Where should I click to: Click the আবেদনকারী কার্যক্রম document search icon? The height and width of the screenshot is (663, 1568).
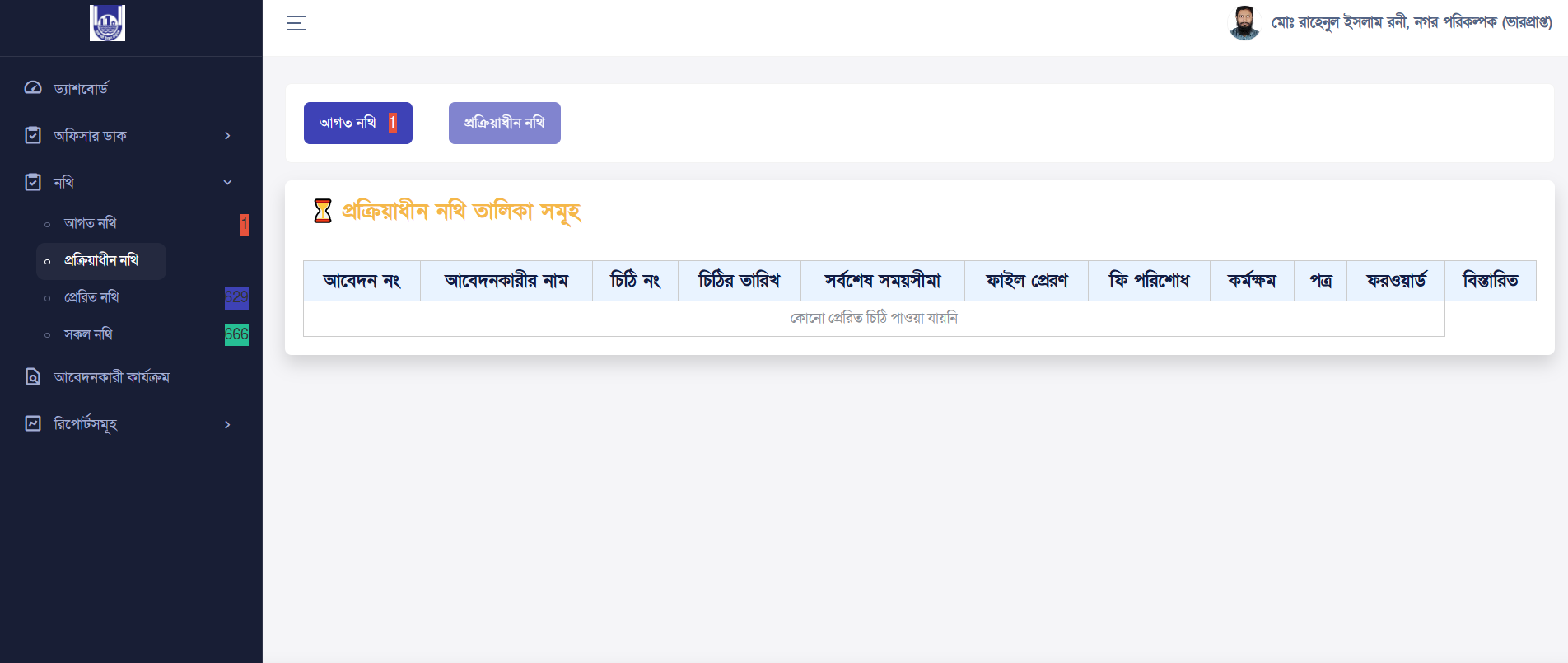[x=33, y=377]
